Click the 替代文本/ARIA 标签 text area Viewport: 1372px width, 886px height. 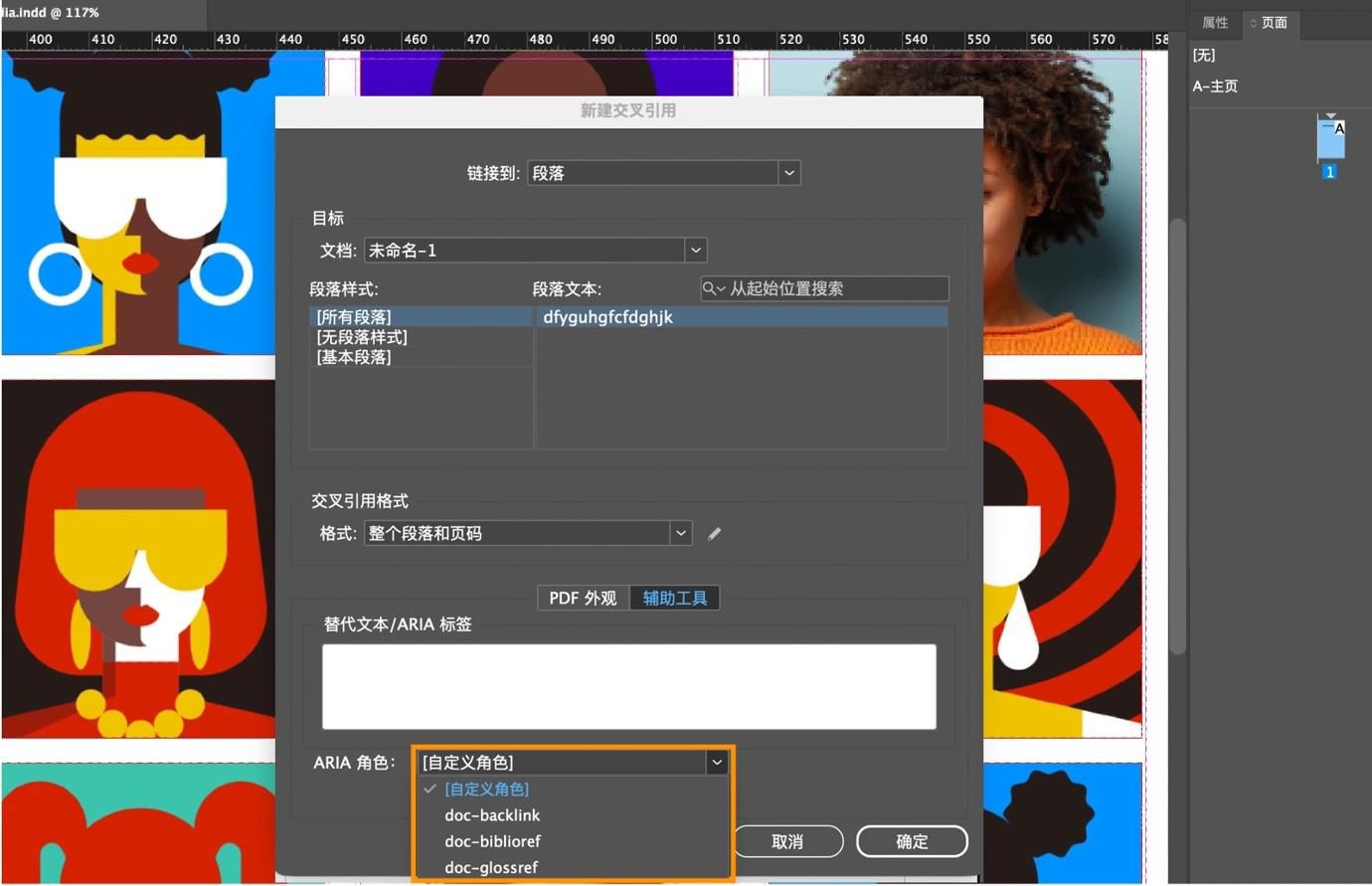628,686
